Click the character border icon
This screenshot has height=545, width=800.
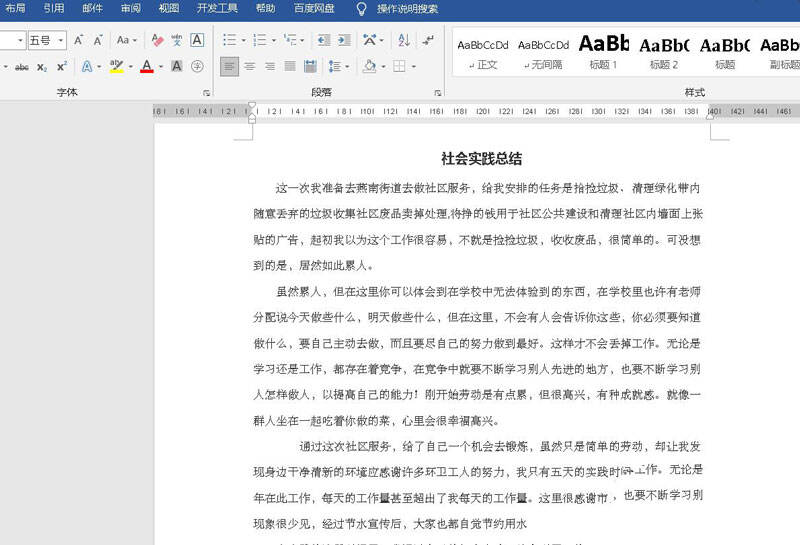197,40
